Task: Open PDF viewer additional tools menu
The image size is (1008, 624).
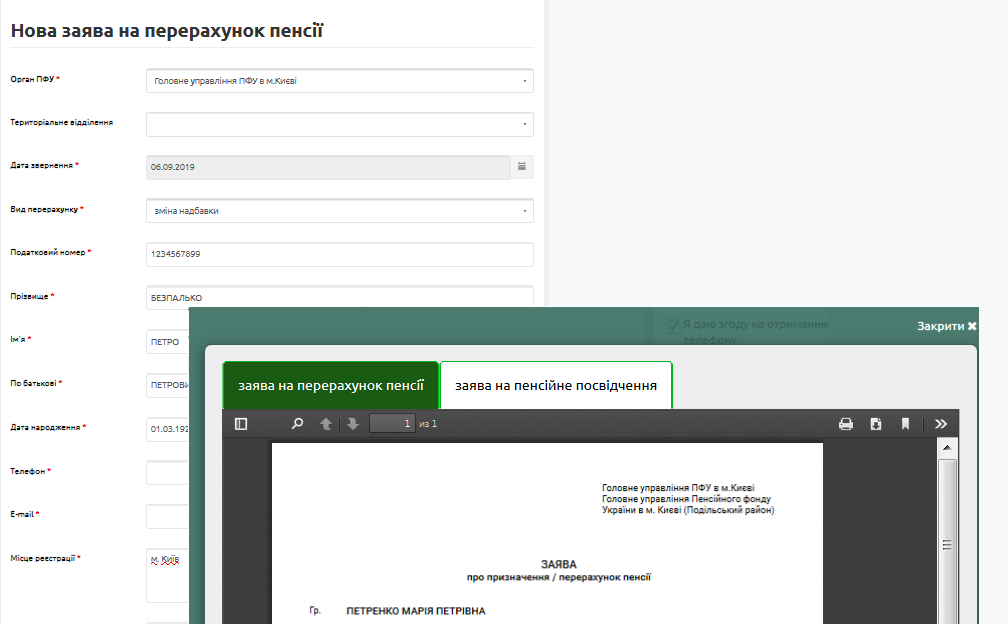Action: [941, 424]
